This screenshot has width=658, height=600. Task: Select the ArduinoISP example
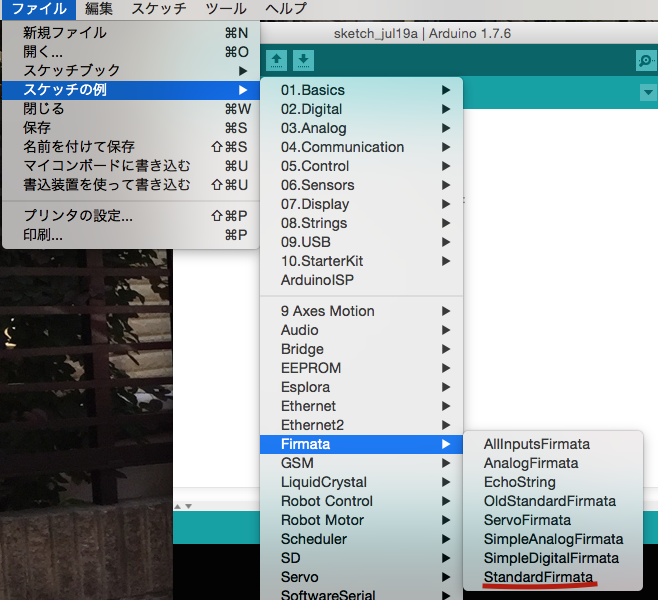point(361,280)
